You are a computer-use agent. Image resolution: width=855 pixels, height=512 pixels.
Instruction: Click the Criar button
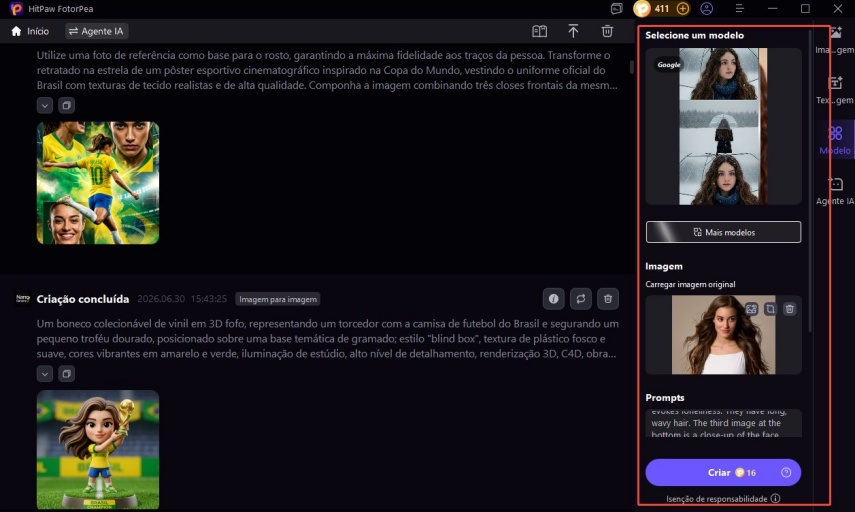tap(723, 473)
